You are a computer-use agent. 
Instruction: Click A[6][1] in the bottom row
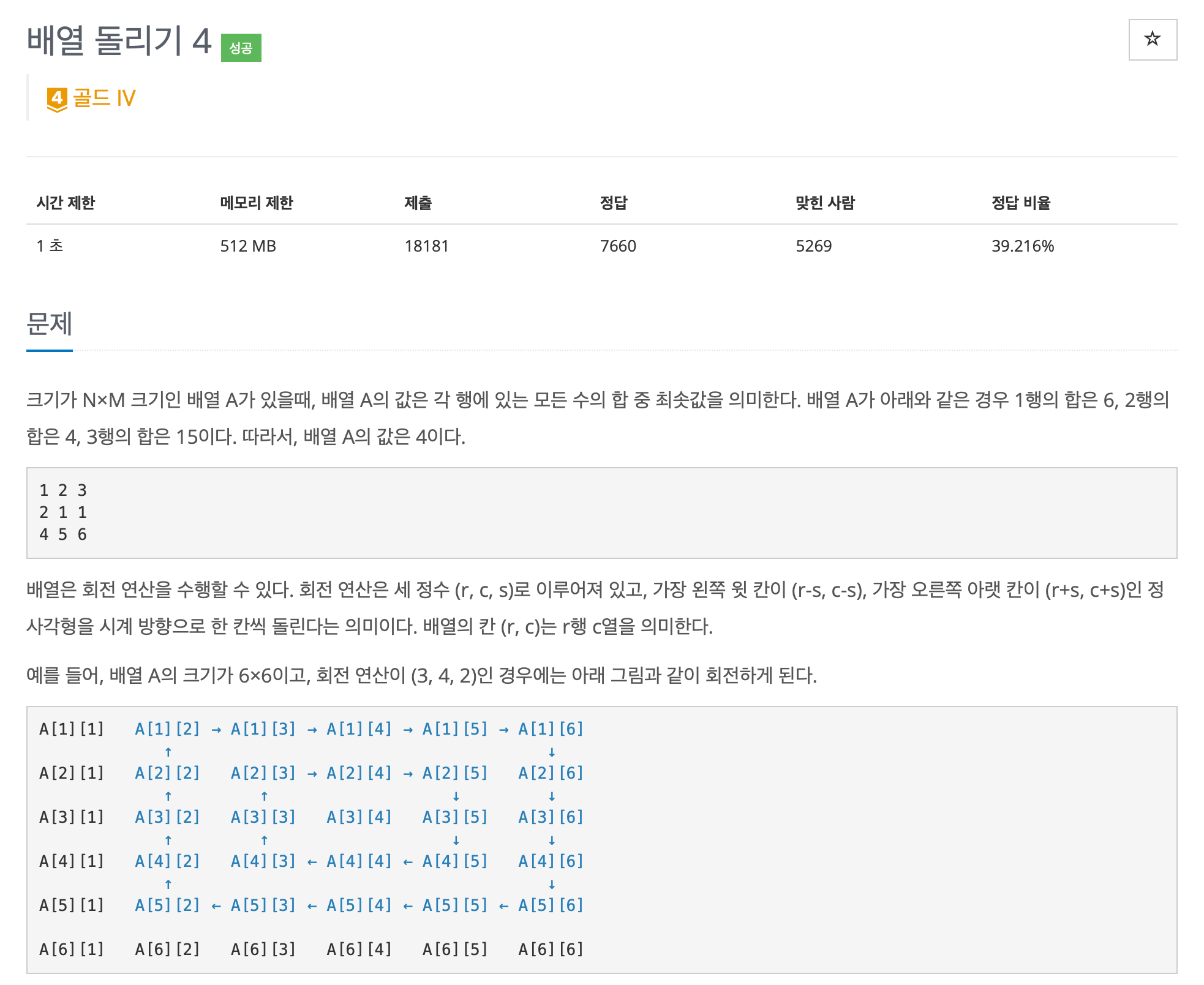(x=72, y=949)
